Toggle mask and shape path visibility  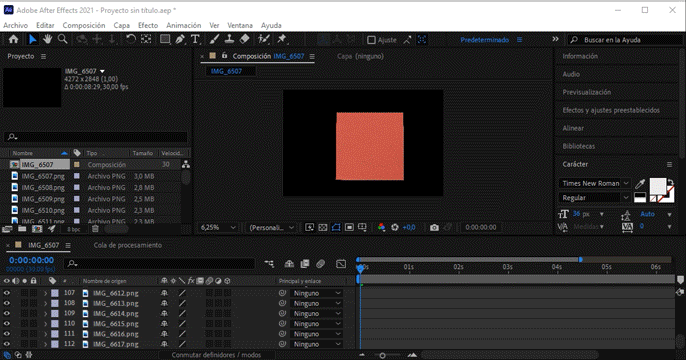pos(336,227)
